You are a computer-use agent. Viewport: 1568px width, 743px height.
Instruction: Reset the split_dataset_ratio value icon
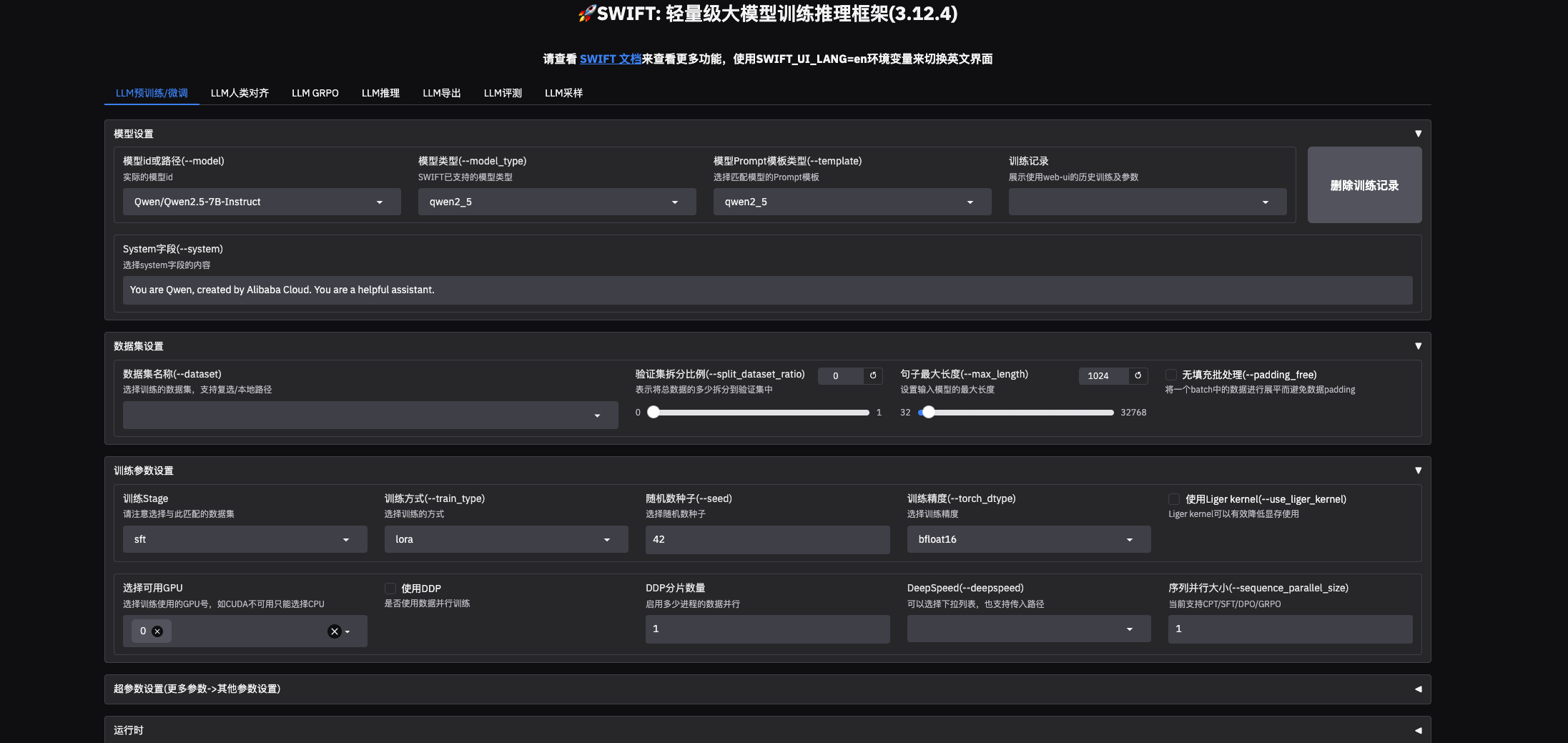click(x=873, y=375)
